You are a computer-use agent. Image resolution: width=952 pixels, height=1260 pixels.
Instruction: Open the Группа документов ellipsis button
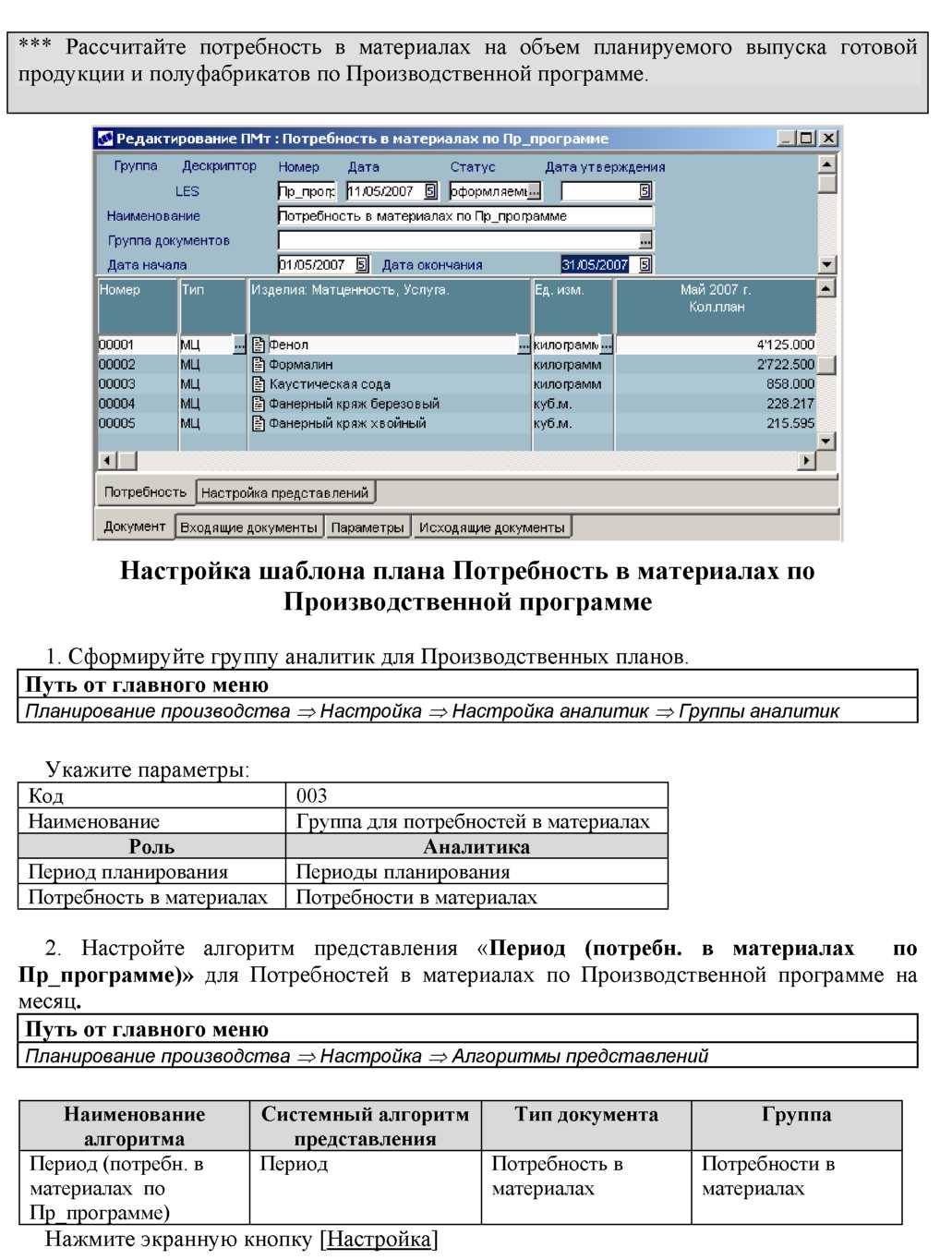(x=645, y=240)
